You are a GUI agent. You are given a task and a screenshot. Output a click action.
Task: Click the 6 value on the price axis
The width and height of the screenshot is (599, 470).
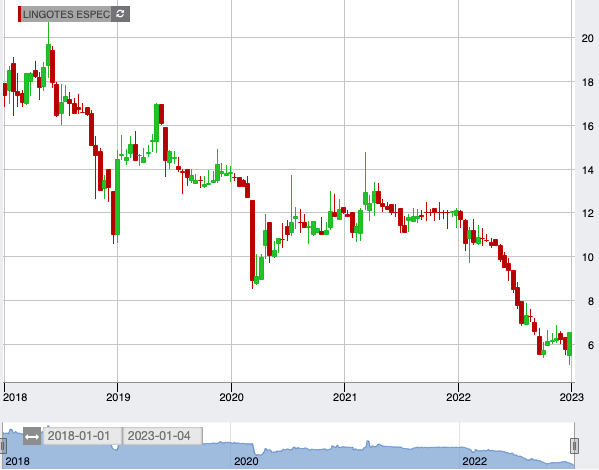point(591,345)
